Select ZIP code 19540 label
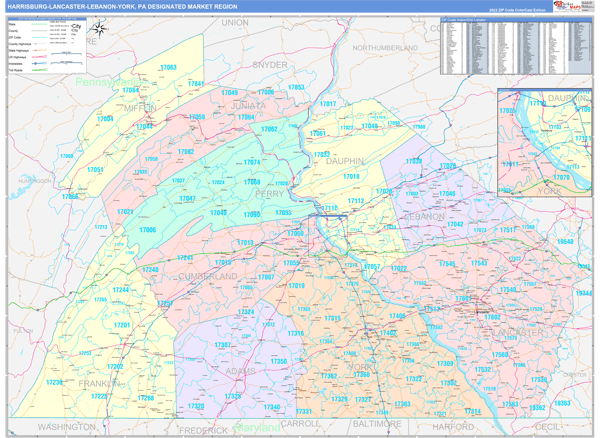600x438 pixels. 565,241
